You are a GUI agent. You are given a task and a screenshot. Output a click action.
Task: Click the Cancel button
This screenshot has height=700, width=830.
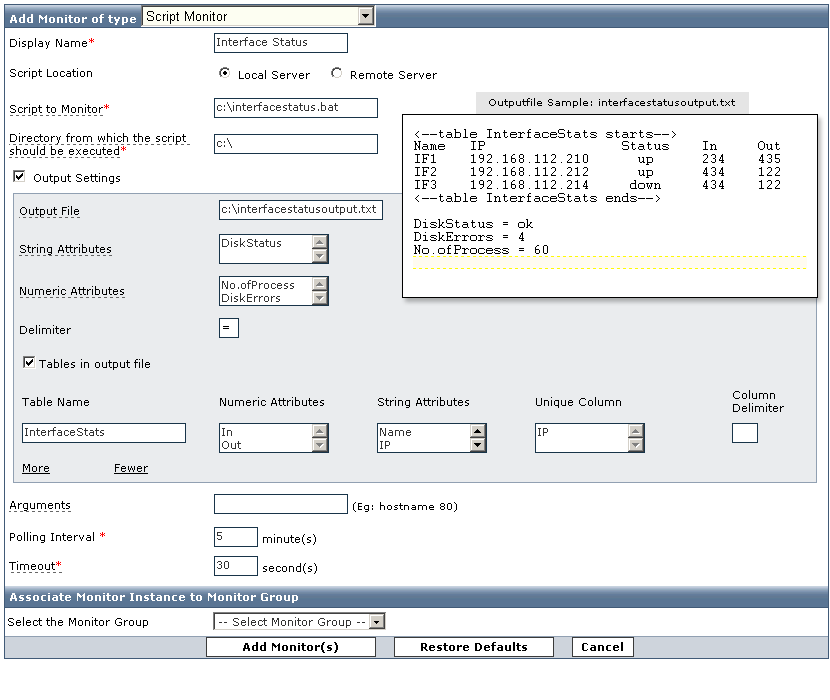click(602, 647)
